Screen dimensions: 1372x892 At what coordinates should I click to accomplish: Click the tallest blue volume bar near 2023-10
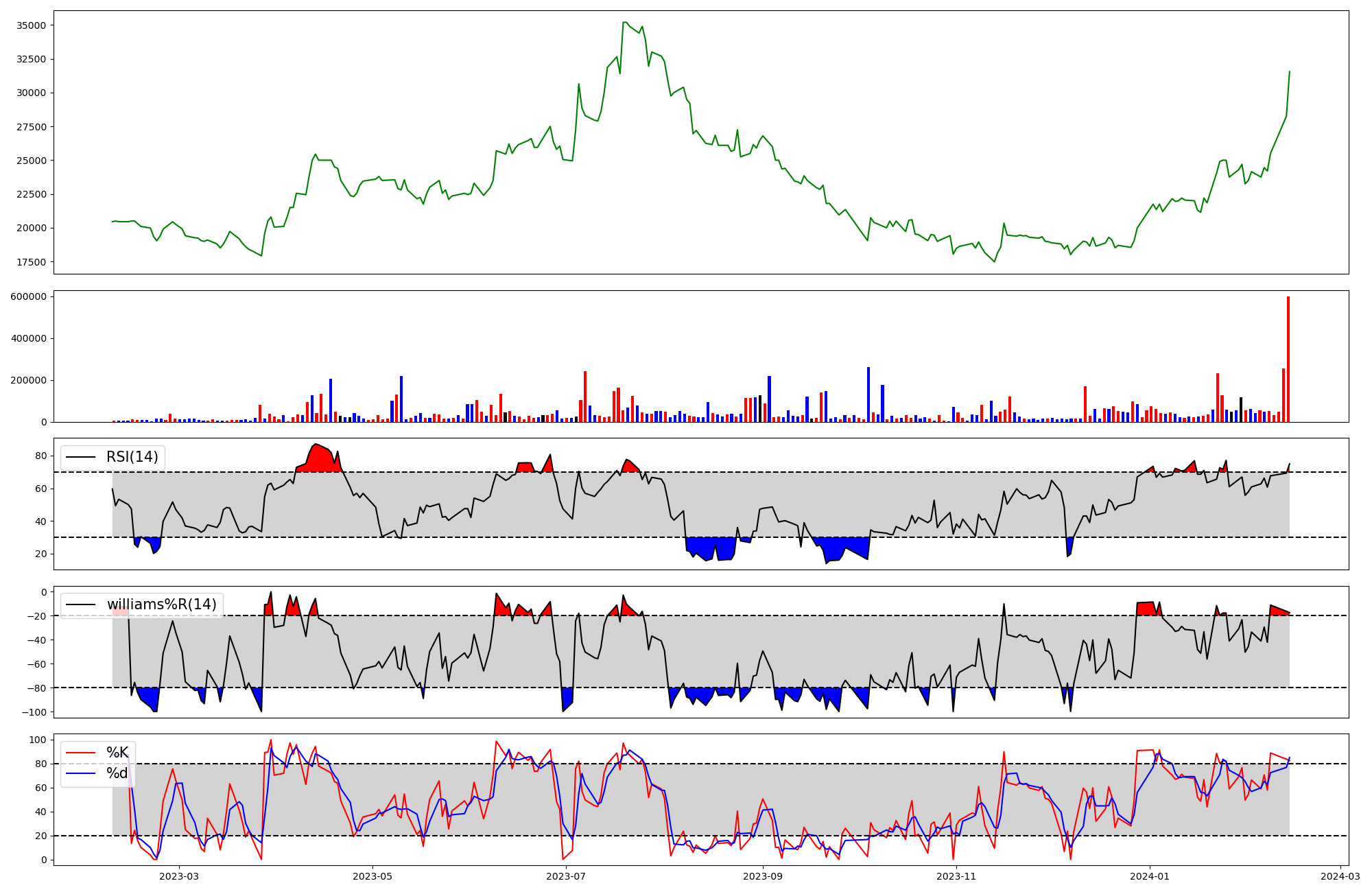(868, 395)
